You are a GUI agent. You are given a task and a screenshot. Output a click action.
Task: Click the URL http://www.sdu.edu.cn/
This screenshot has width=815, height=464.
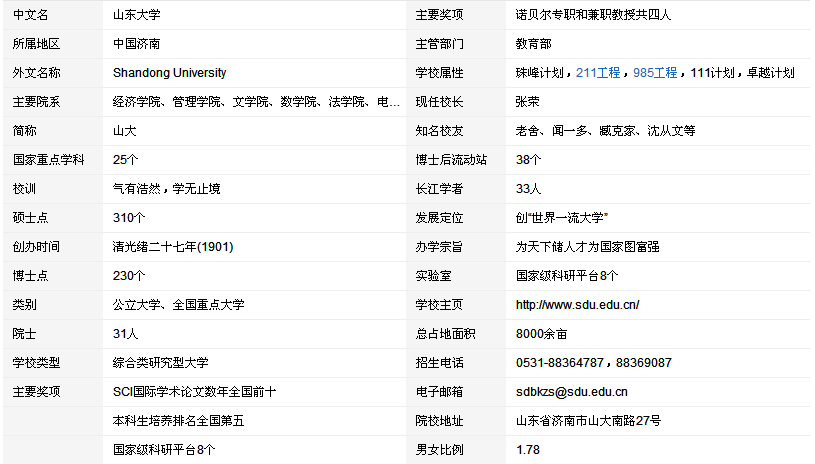pyautogui.click(x=577, y=305)
